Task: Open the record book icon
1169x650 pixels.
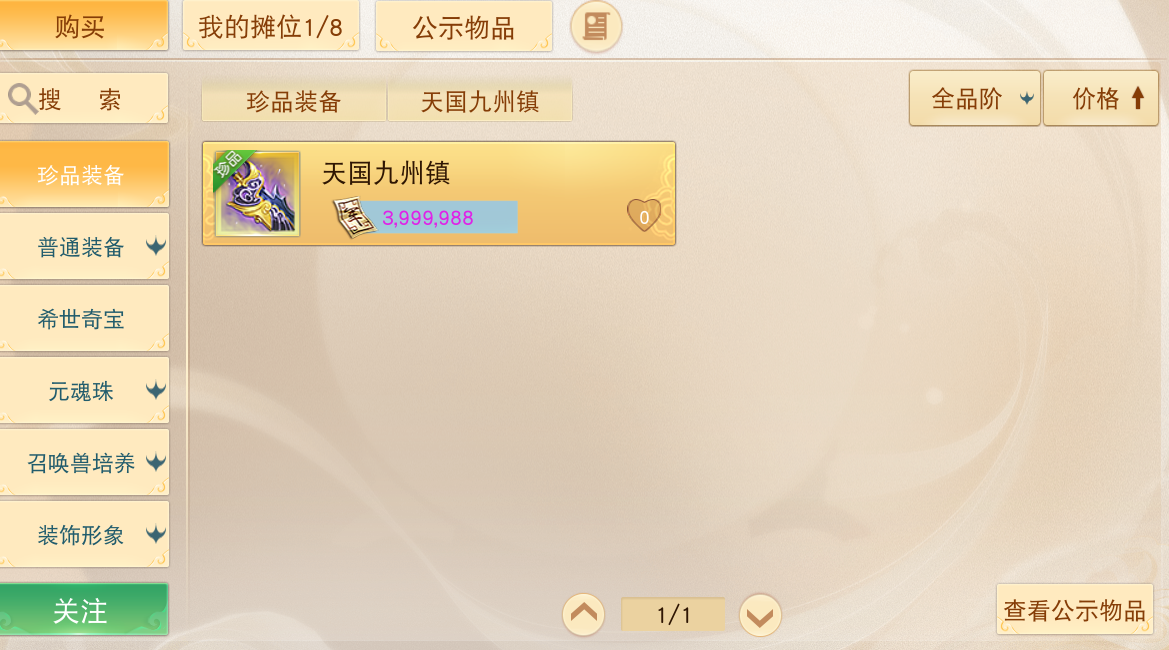Action: pyautogui.click(x=596, y=27)
